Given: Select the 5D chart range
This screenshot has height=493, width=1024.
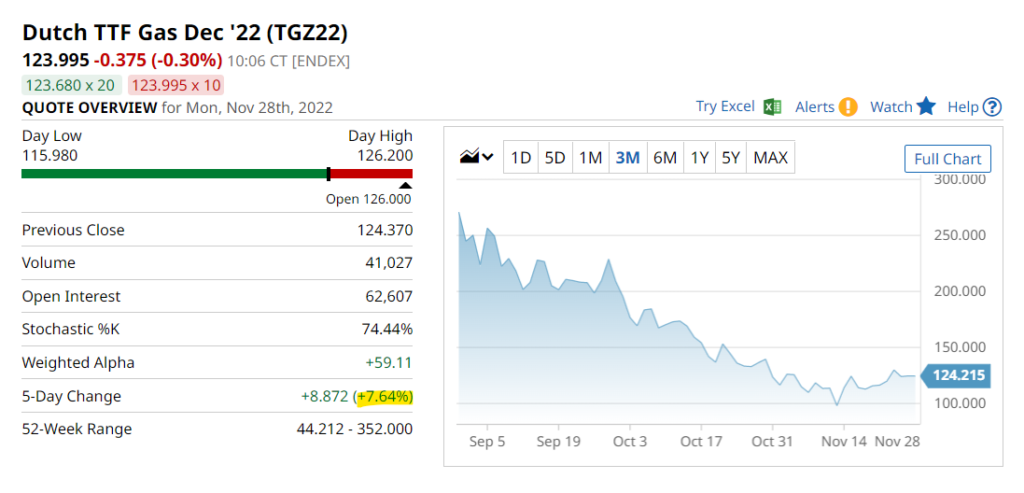Looking at the screenshot, I should [555, 157].
